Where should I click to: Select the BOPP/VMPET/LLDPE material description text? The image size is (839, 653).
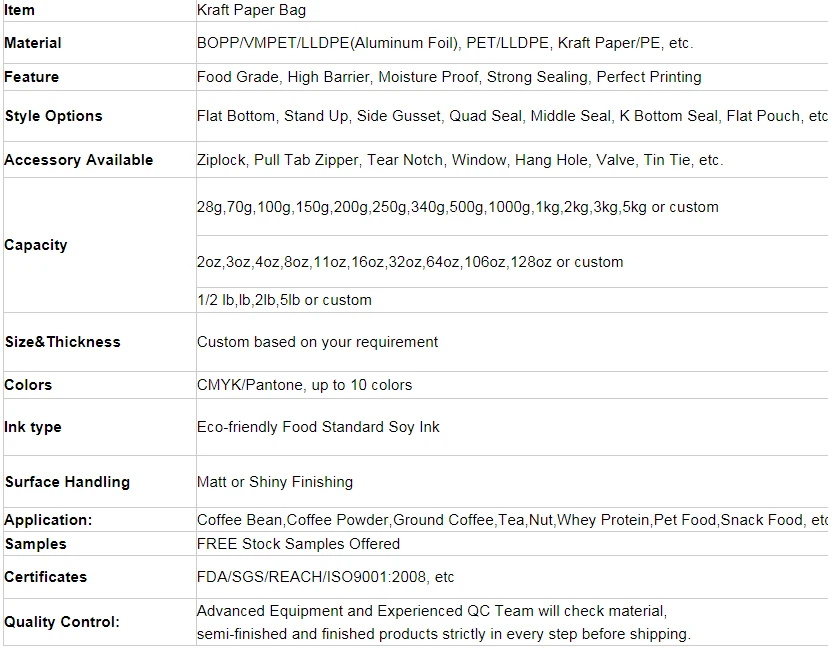pyautogui.click(x=445, y=43)
